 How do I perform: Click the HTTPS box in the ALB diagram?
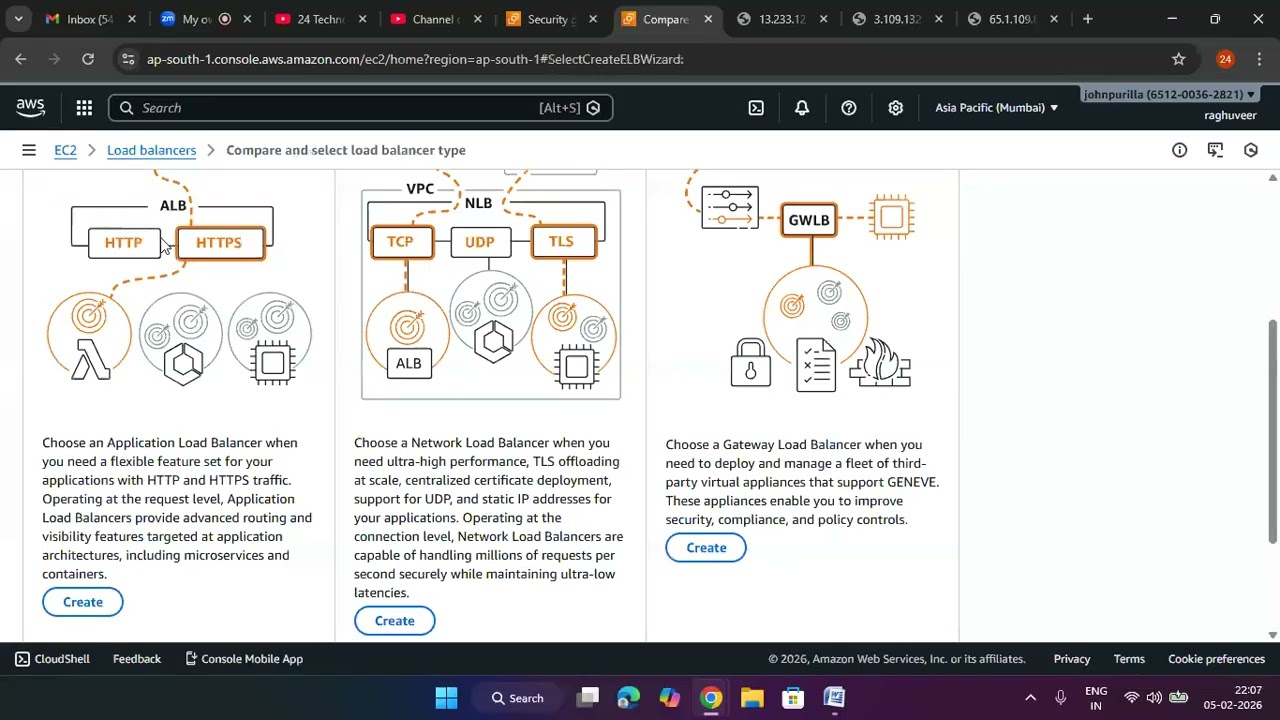(220, 243)
